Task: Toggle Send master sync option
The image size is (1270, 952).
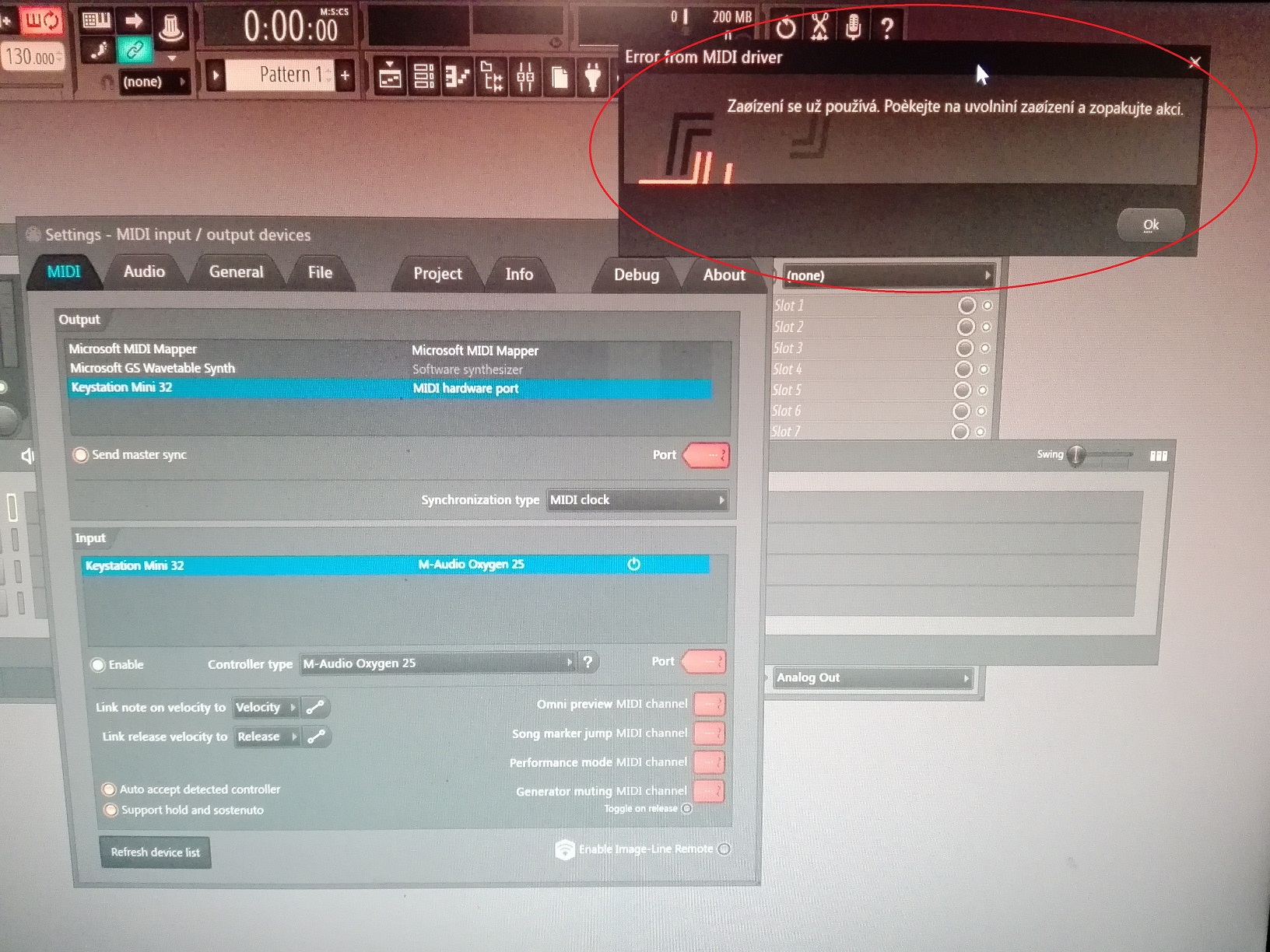Action: [x=81, y=455]
